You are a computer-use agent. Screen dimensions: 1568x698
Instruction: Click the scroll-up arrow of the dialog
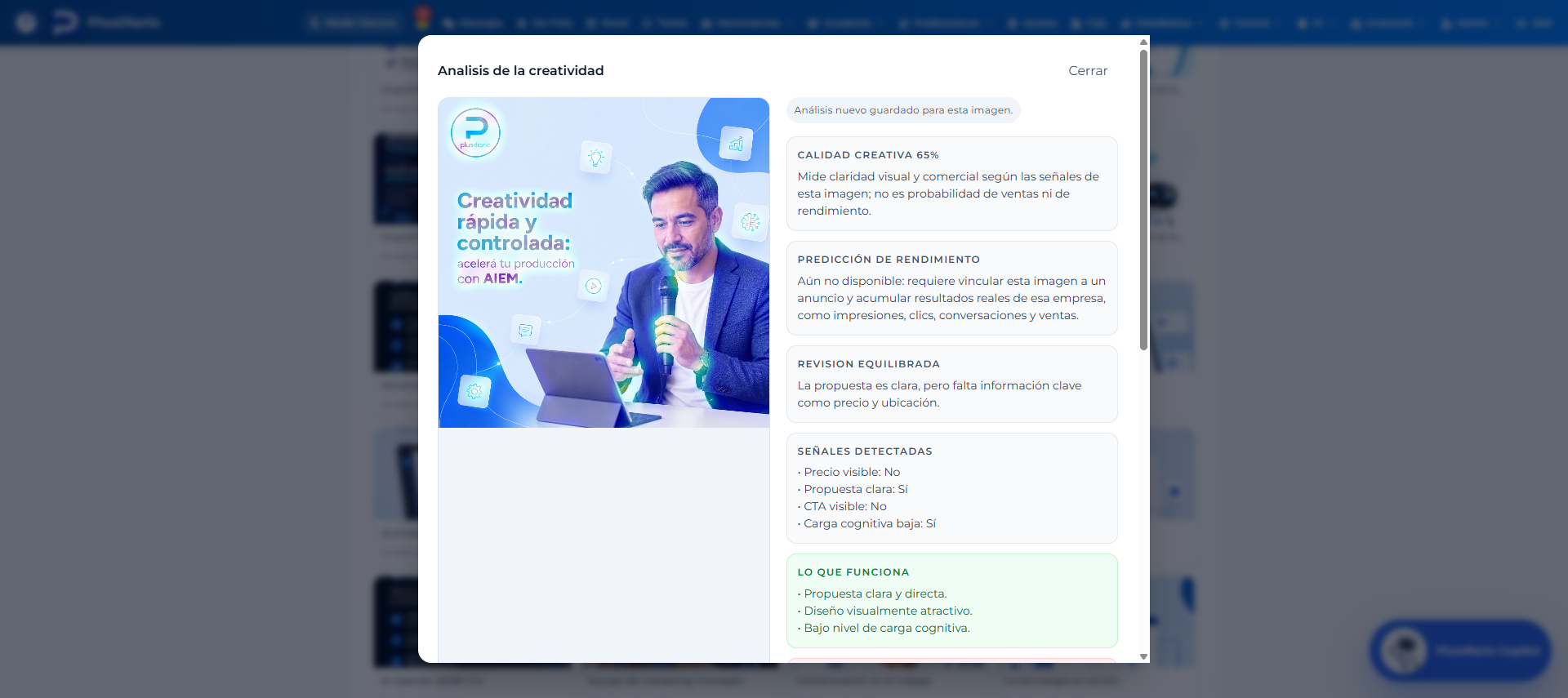point(1143,42)
